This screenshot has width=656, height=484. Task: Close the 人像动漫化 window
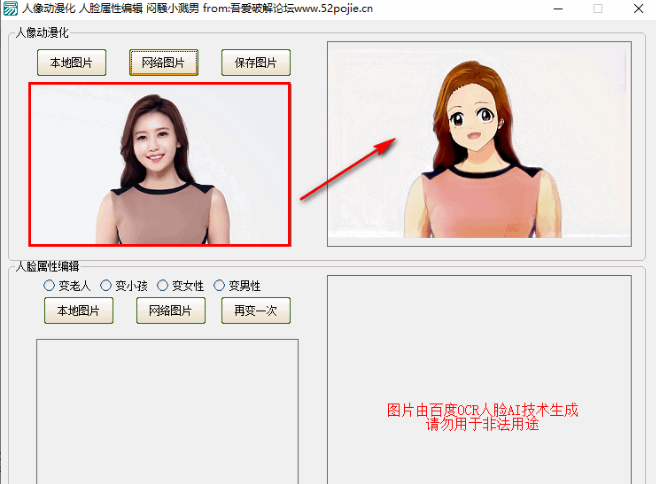point(638,9)
